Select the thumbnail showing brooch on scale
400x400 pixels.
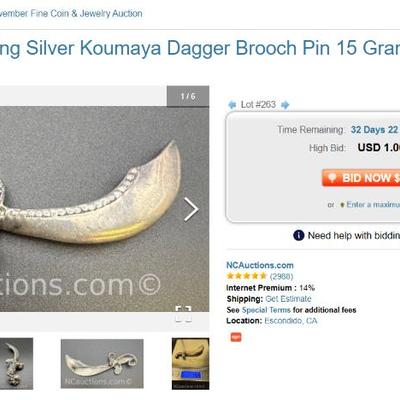[x=190, y=364]
